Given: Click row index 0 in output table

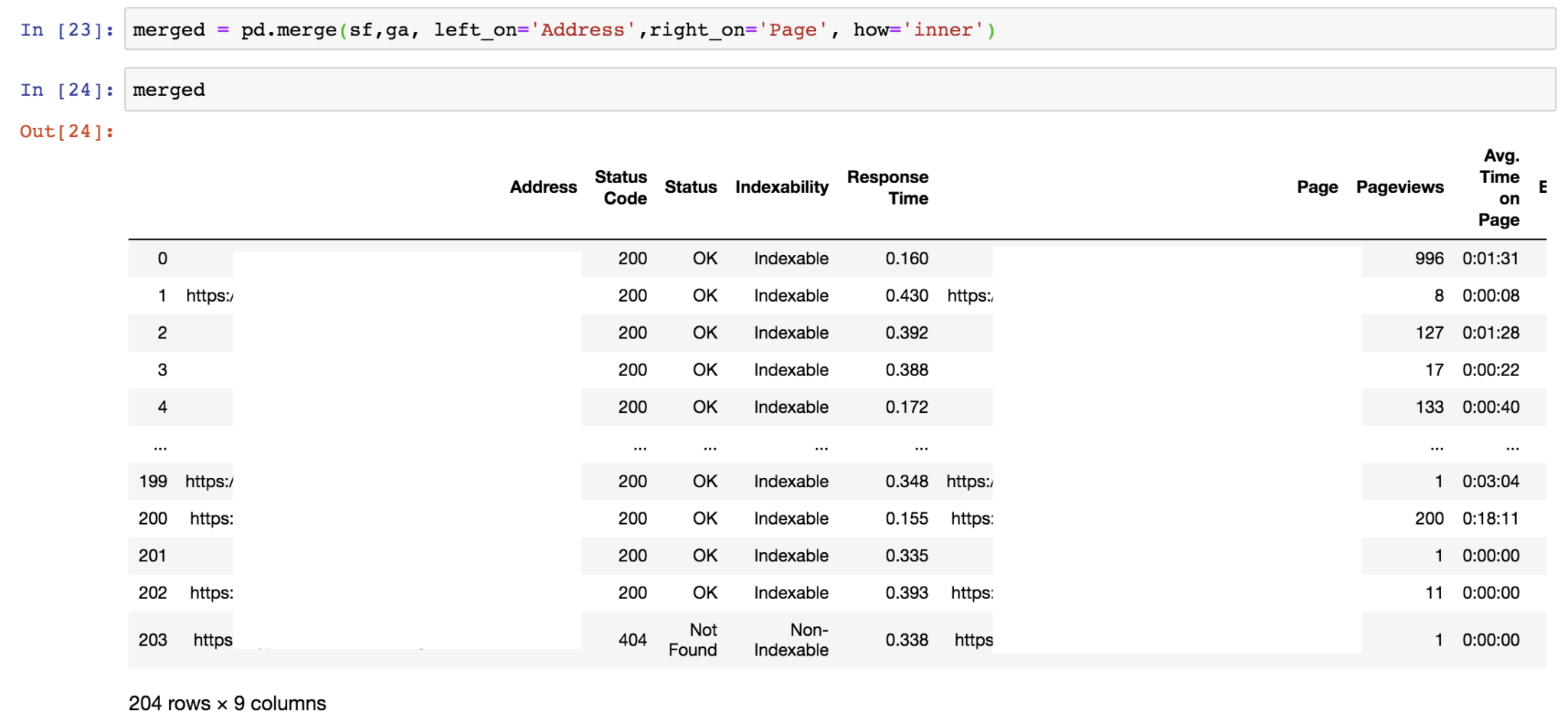Looking at the screenshot, I should [x=162, y=259].
